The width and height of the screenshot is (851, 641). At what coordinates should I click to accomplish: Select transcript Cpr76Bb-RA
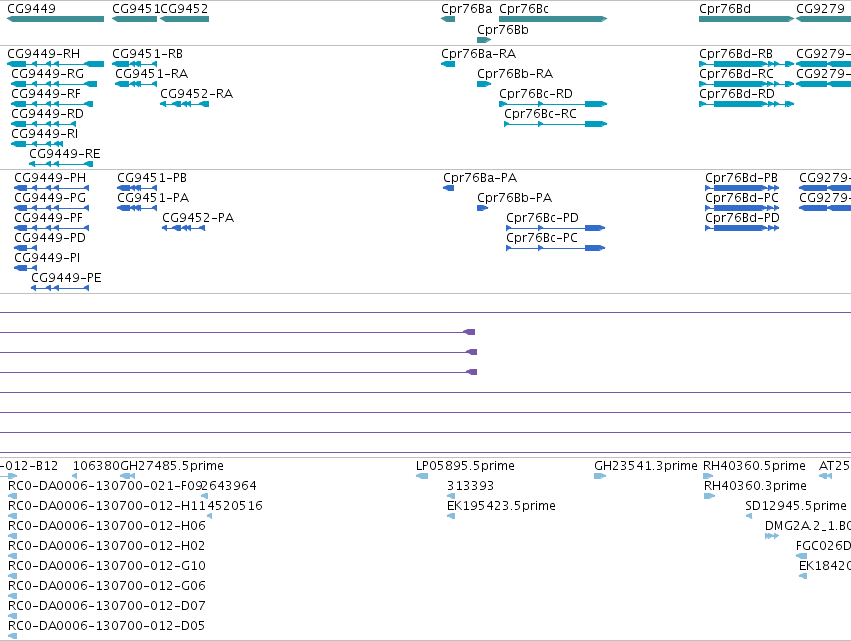tap(515, 74)
